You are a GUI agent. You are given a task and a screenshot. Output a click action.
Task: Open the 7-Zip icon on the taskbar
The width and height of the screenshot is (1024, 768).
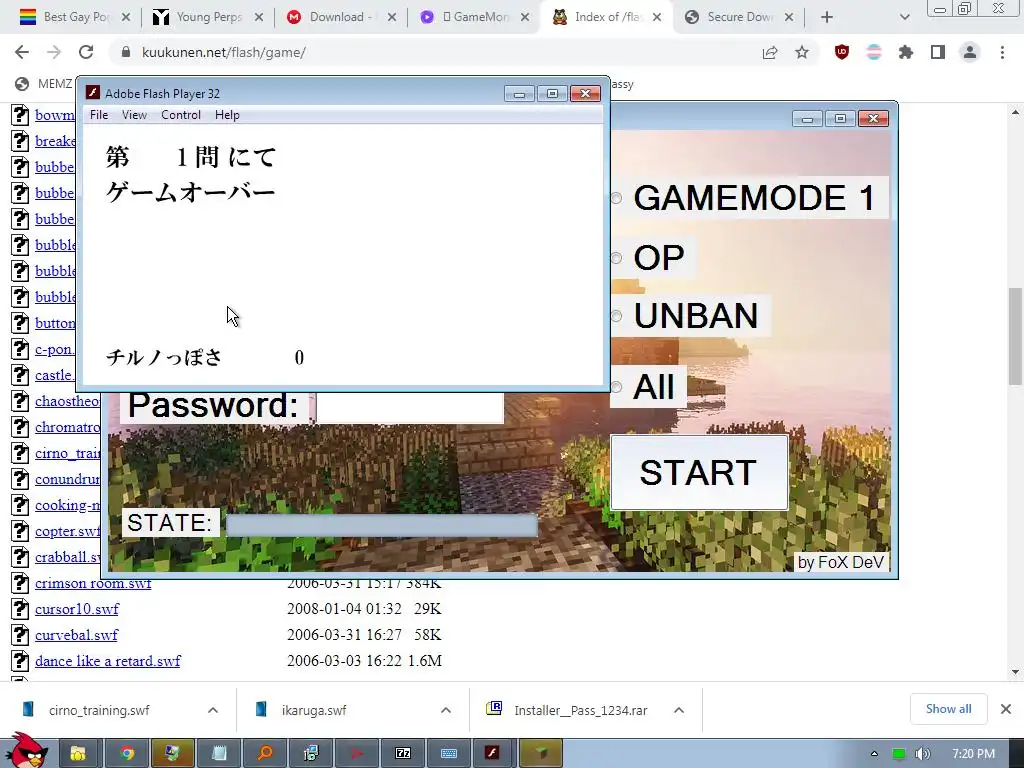coord(403,754)
